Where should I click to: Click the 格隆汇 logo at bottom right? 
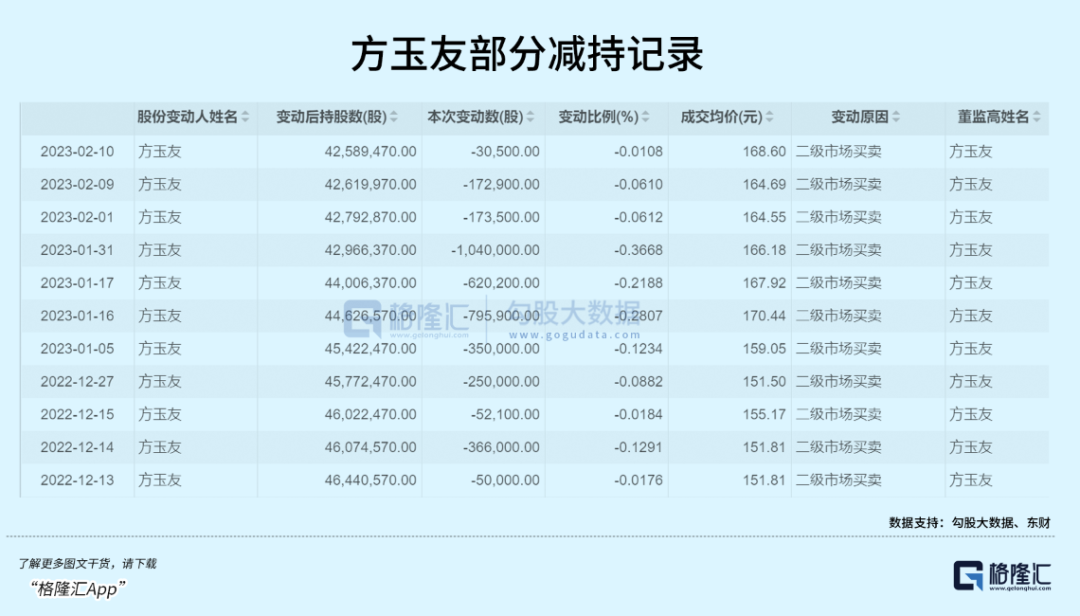[1002, 576]
